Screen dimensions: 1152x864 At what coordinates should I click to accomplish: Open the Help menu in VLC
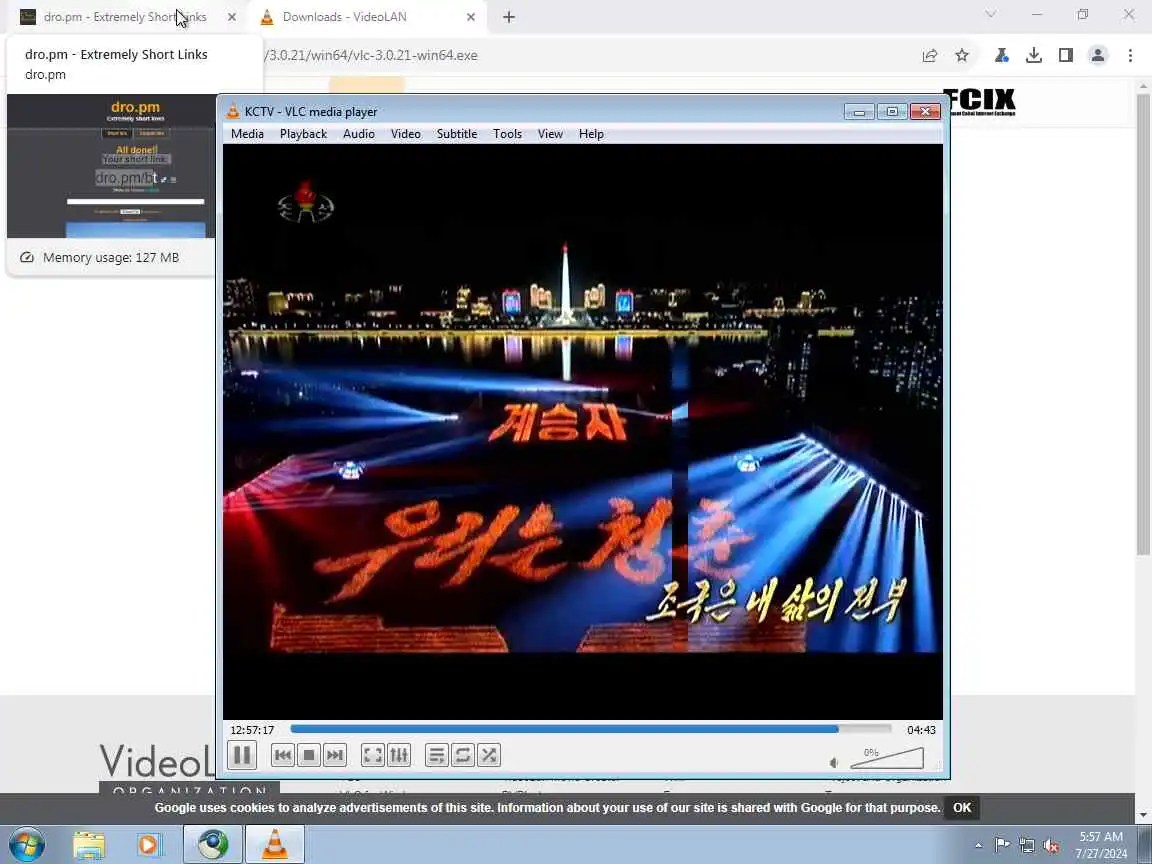click(591, 134)
